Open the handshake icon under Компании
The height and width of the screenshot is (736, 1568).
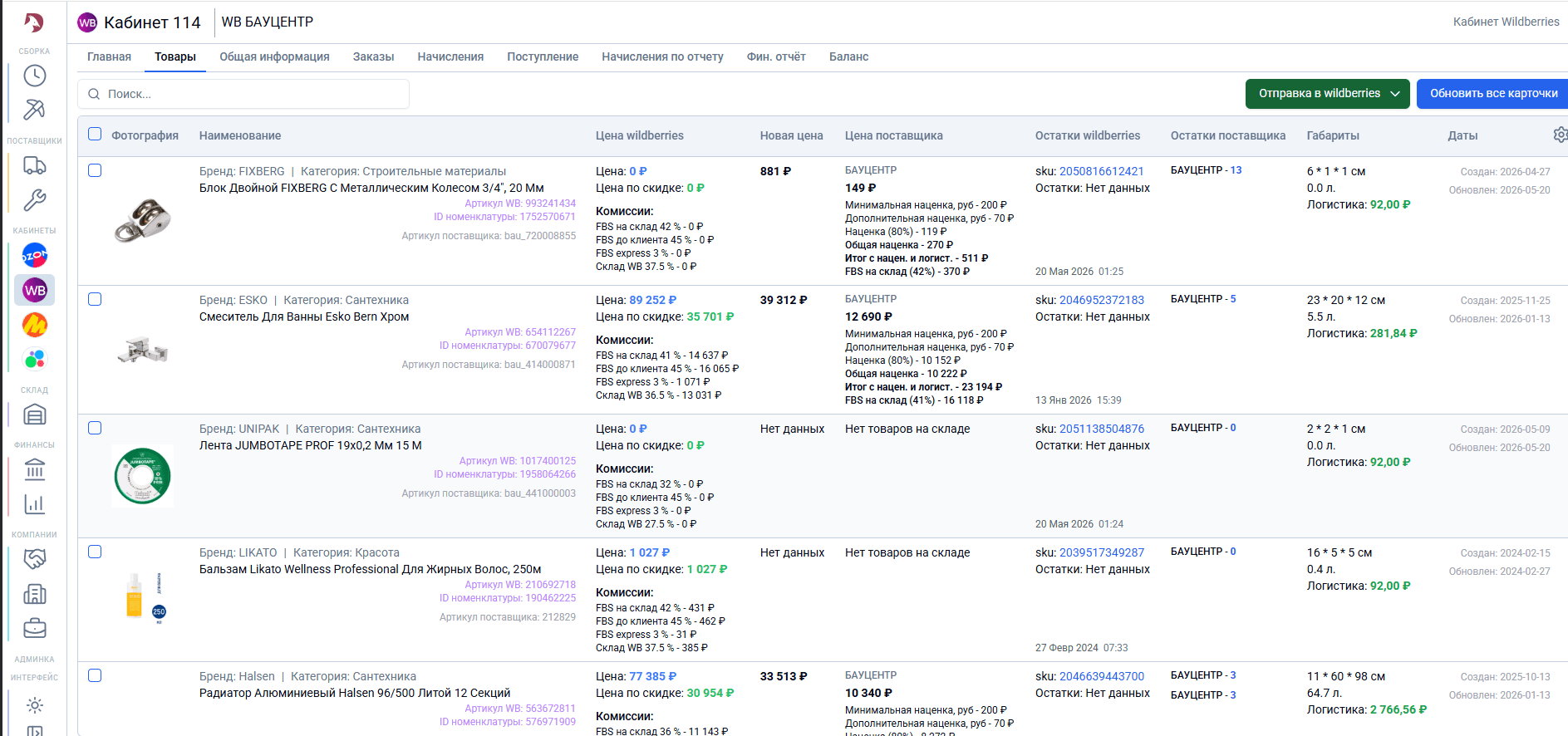(35, 559)
